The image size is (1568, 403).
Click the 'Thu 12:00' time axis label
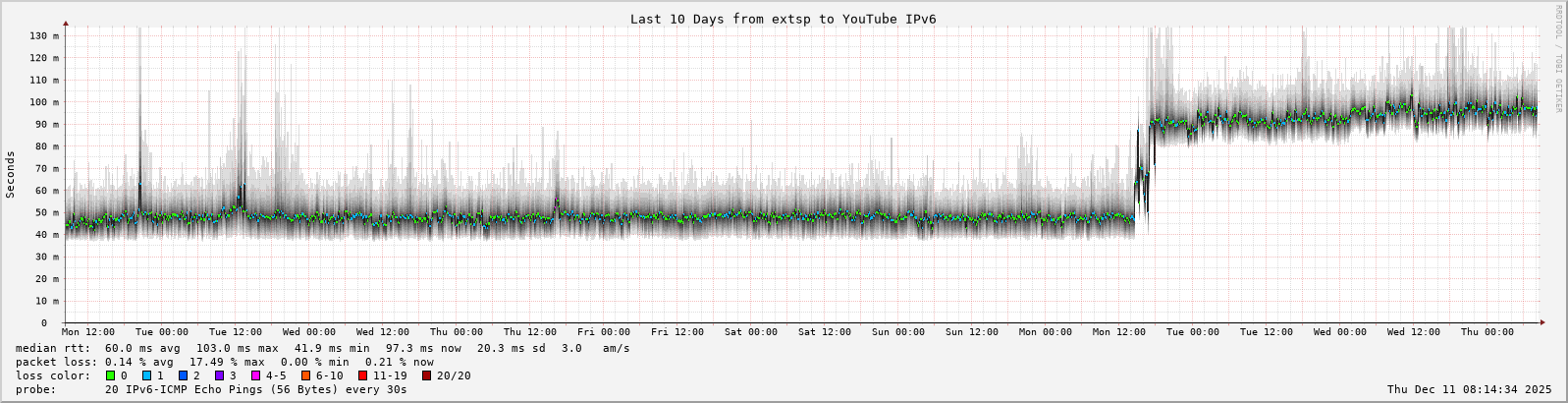(530, 332)
